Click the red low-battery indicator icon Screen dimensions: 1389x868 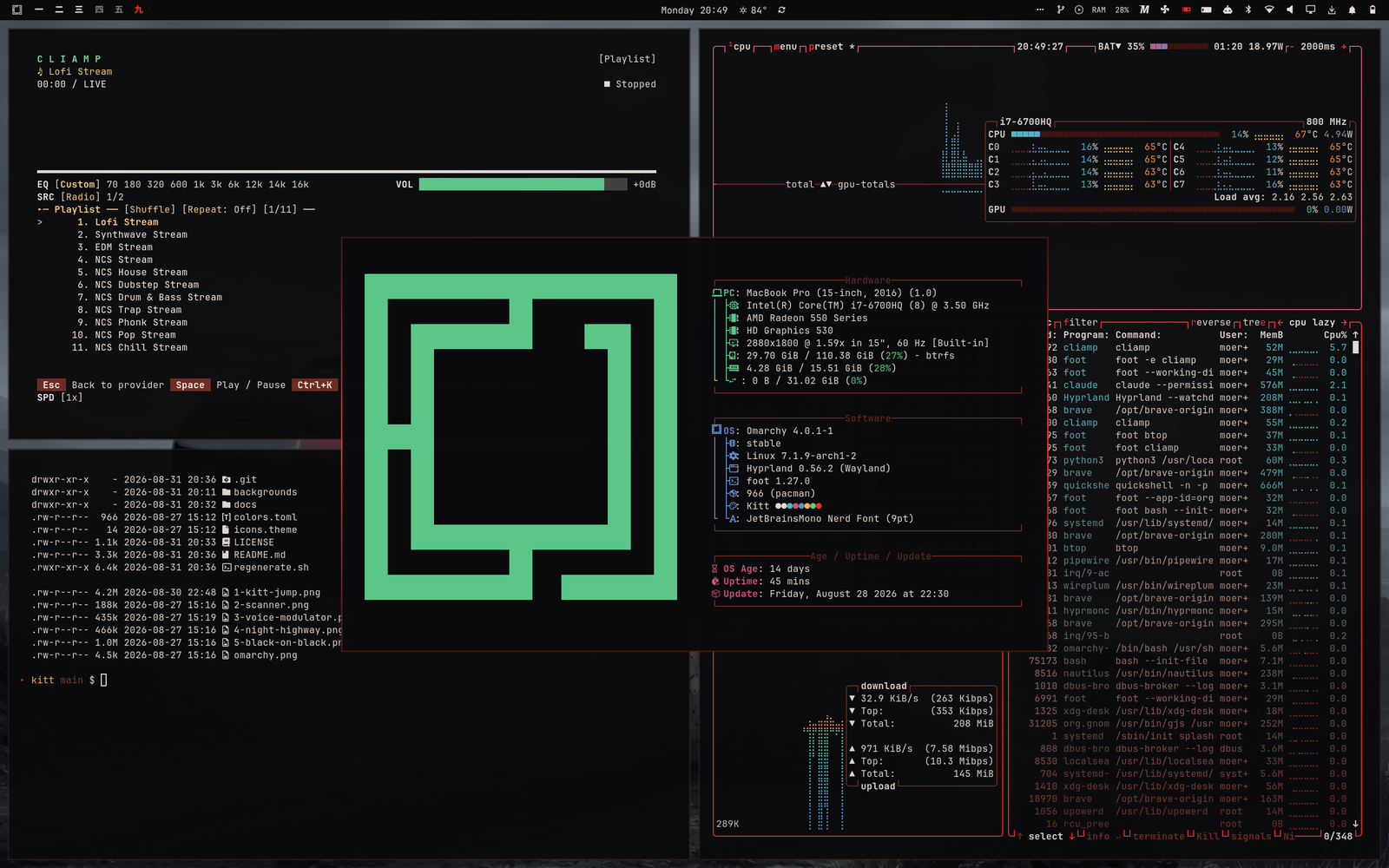(x=1186, y=10)
